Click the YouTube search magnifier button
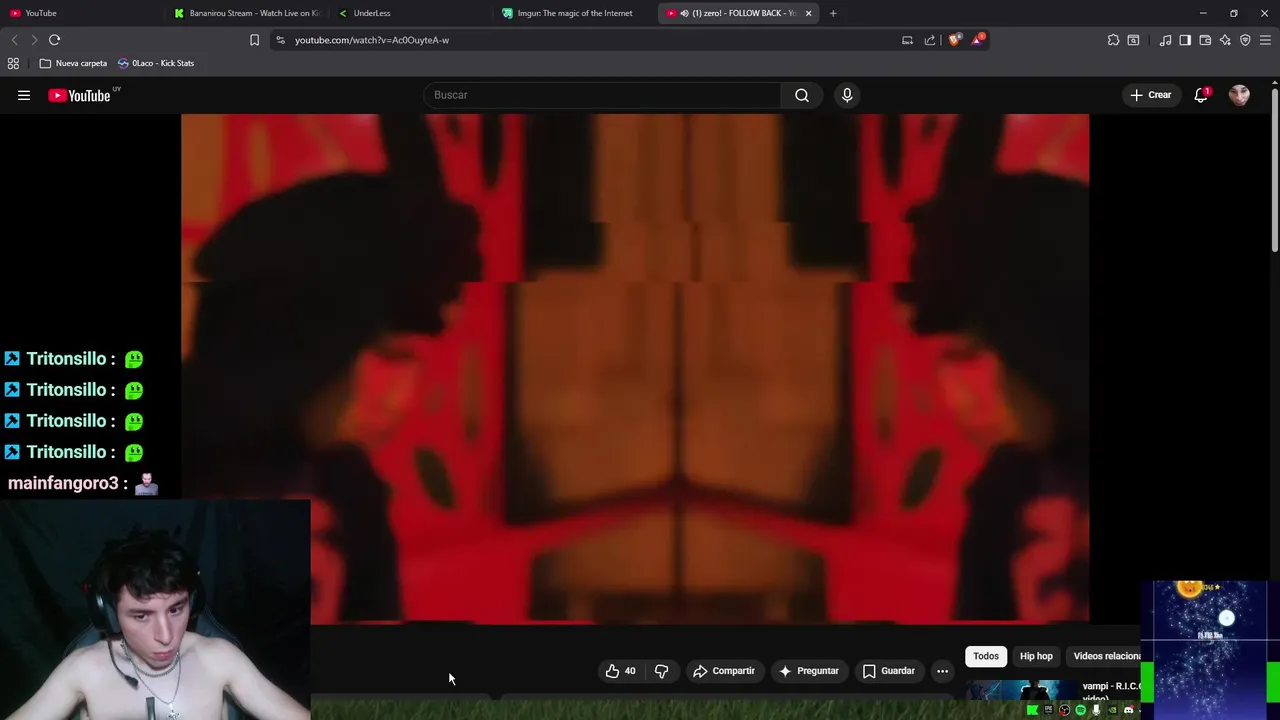 point(802,95)
